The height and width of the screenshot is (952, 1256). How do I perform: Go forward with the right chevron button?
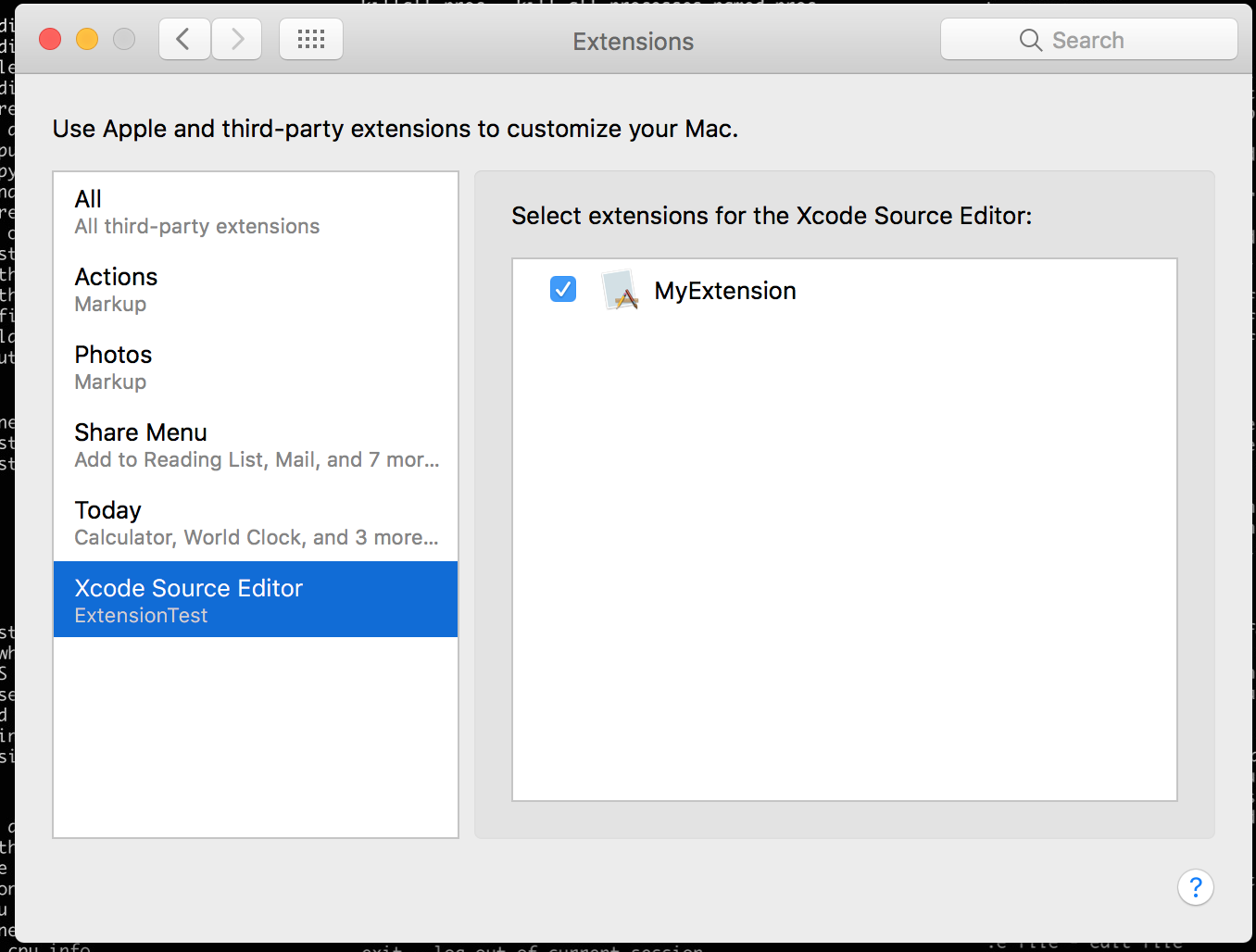point(237,39)
